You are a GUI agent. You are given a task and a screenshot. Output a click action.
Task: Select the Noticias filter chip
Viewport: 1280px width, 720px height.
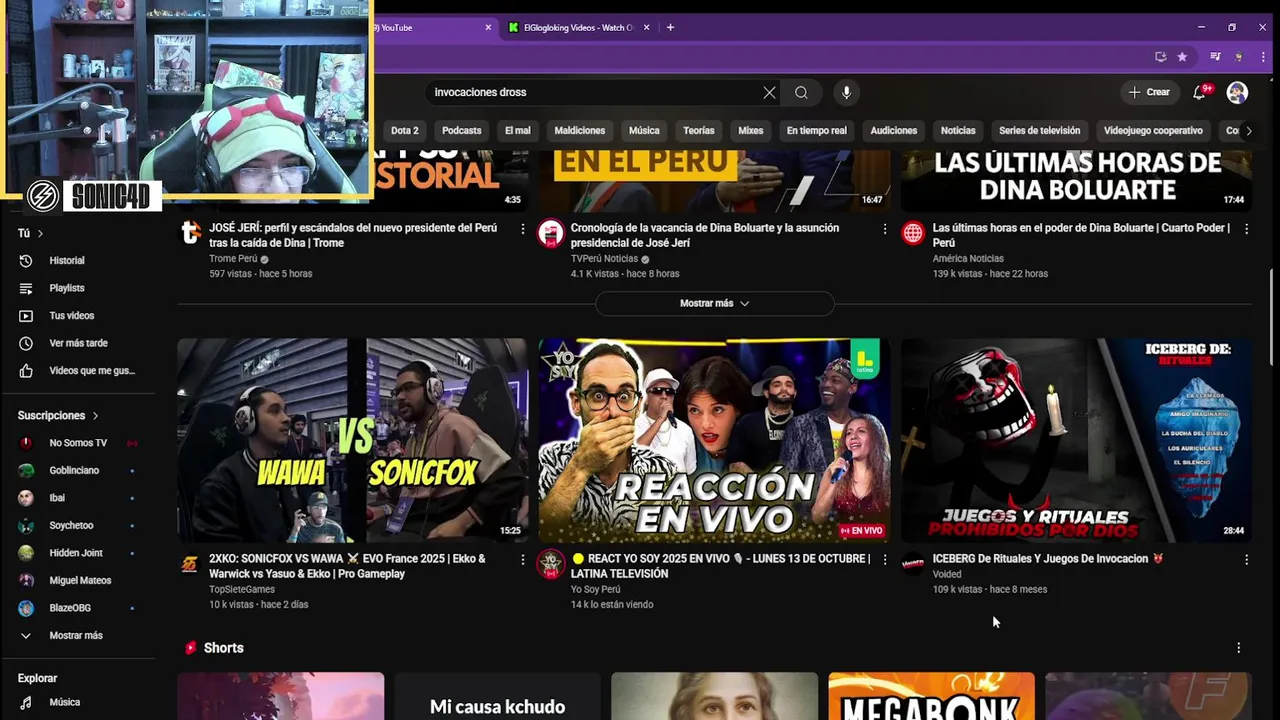pos(958,130)
